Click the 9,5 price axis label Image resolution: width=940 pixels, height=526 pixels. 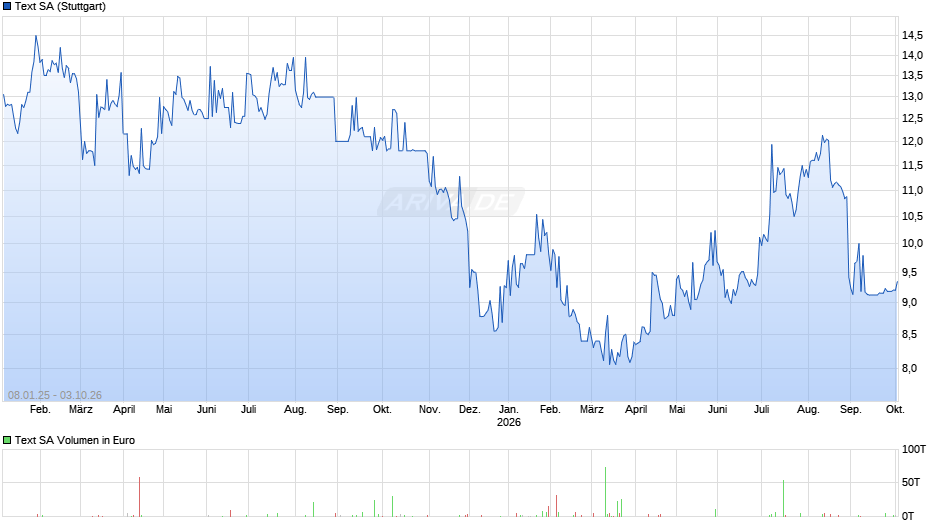click(909, 272)
